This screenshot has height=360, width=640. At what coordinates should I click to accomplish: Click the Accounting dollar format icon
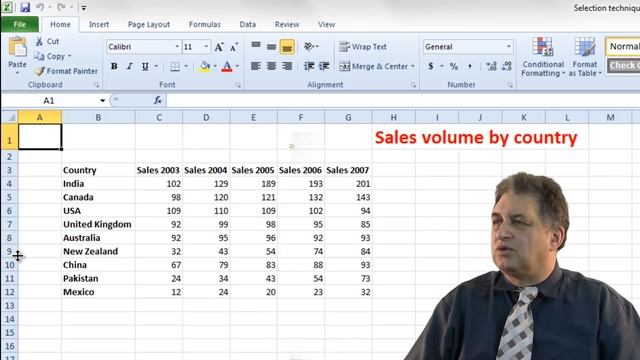431,66
